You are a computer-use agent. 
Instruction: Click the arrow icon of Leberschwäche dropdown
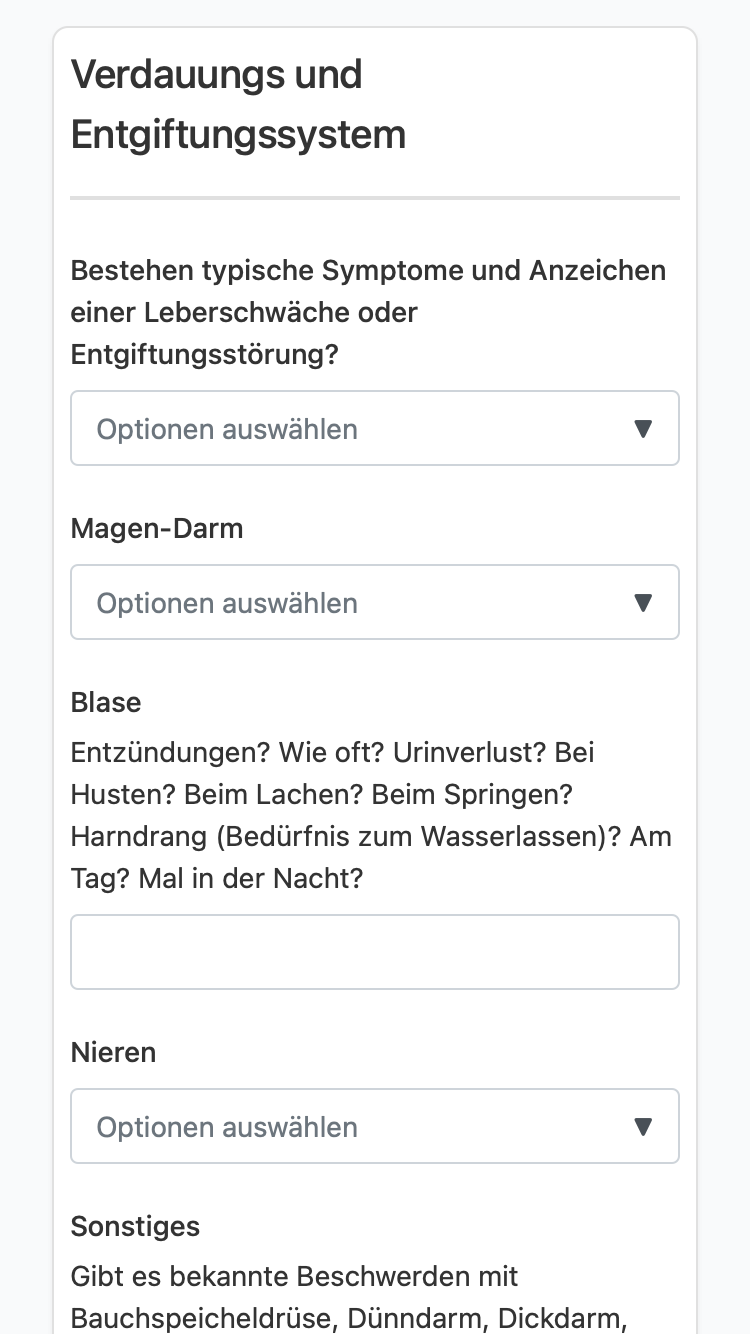(x=644, y=429)
